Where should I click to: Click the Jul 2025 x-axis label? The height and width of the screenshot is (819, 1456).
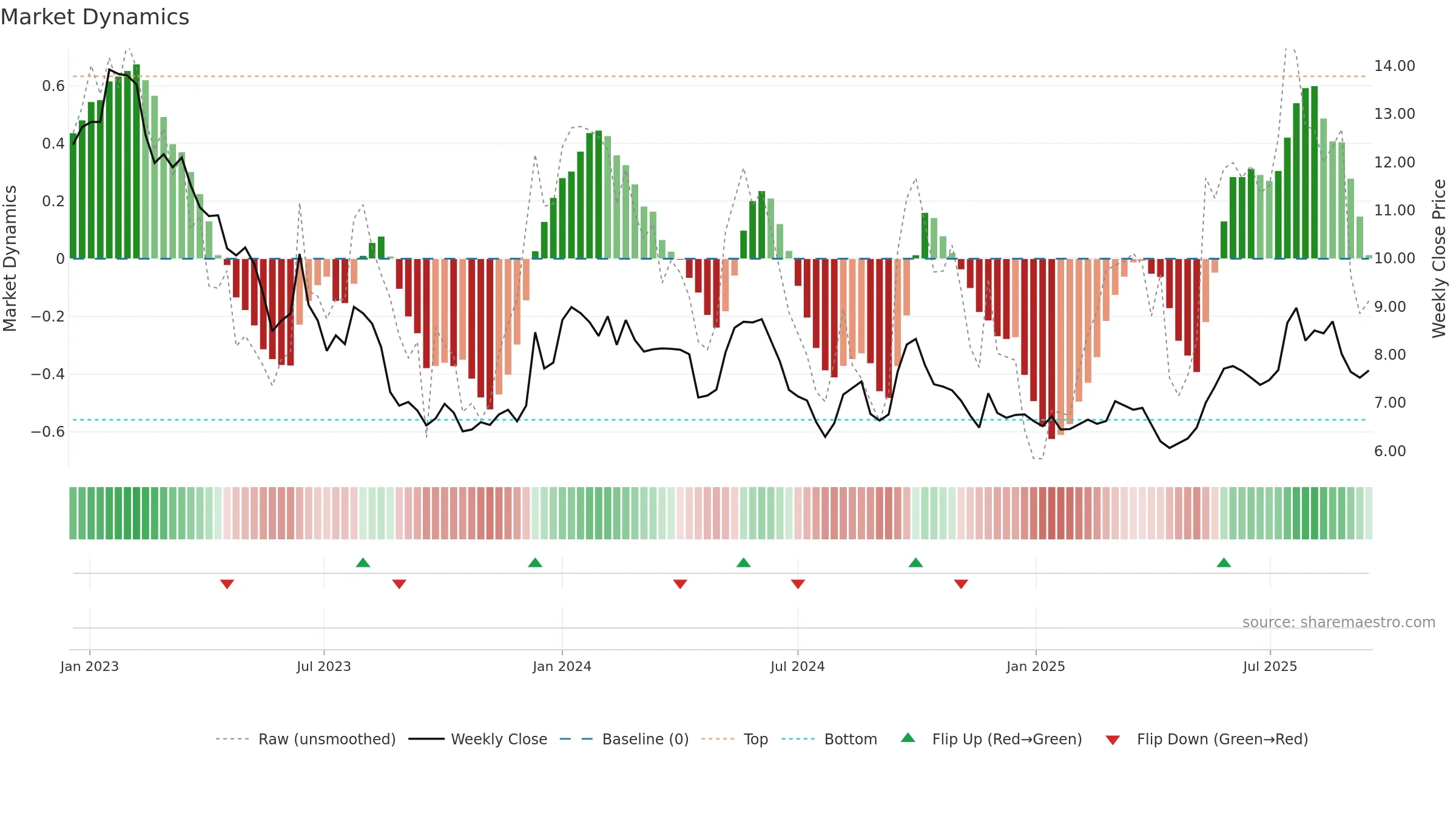(x=1270, y=666)
